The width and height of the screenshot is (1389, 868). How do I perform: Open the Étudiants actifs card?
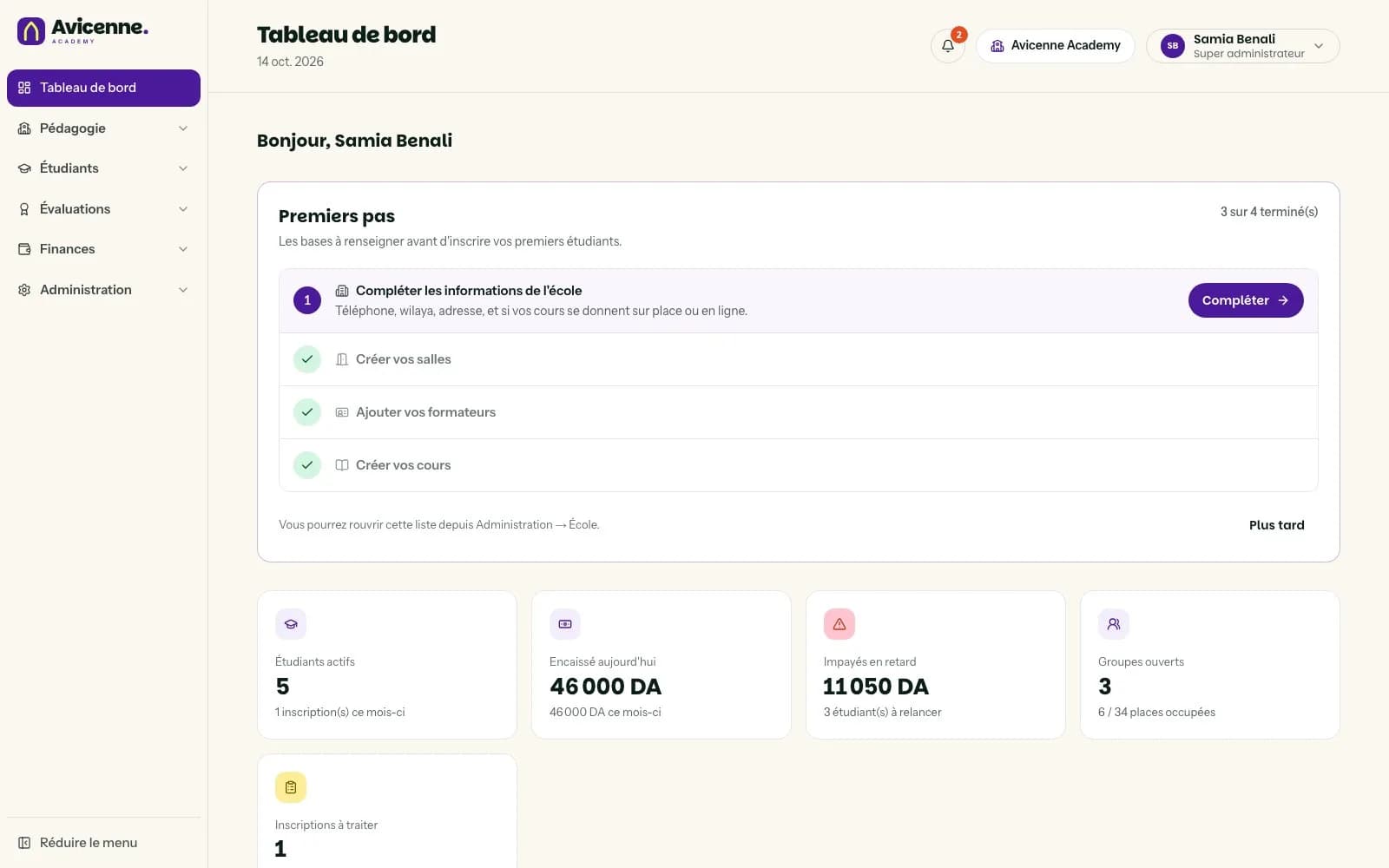pyautogui.click(x=387, y=665)
